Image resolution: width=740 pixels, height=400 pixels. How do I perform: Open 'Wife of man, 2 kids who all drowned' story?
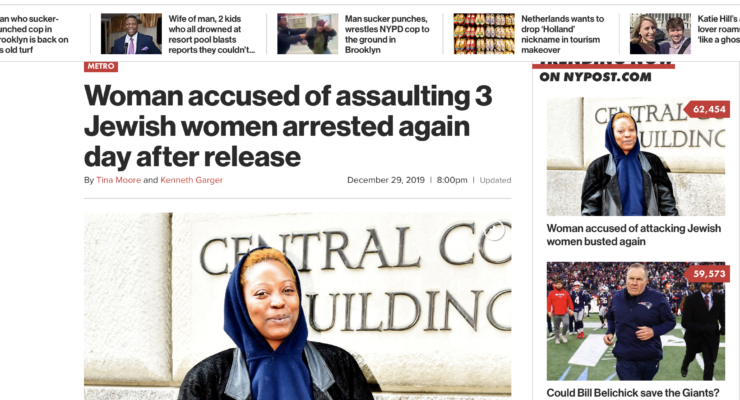211,34
